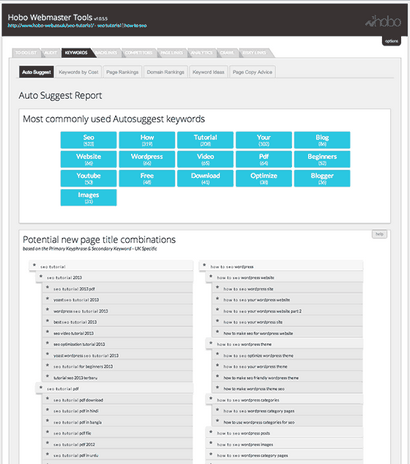This screenshot has width=410, height=464.
Task: Switch to the Audit tab
Action: 51,53
